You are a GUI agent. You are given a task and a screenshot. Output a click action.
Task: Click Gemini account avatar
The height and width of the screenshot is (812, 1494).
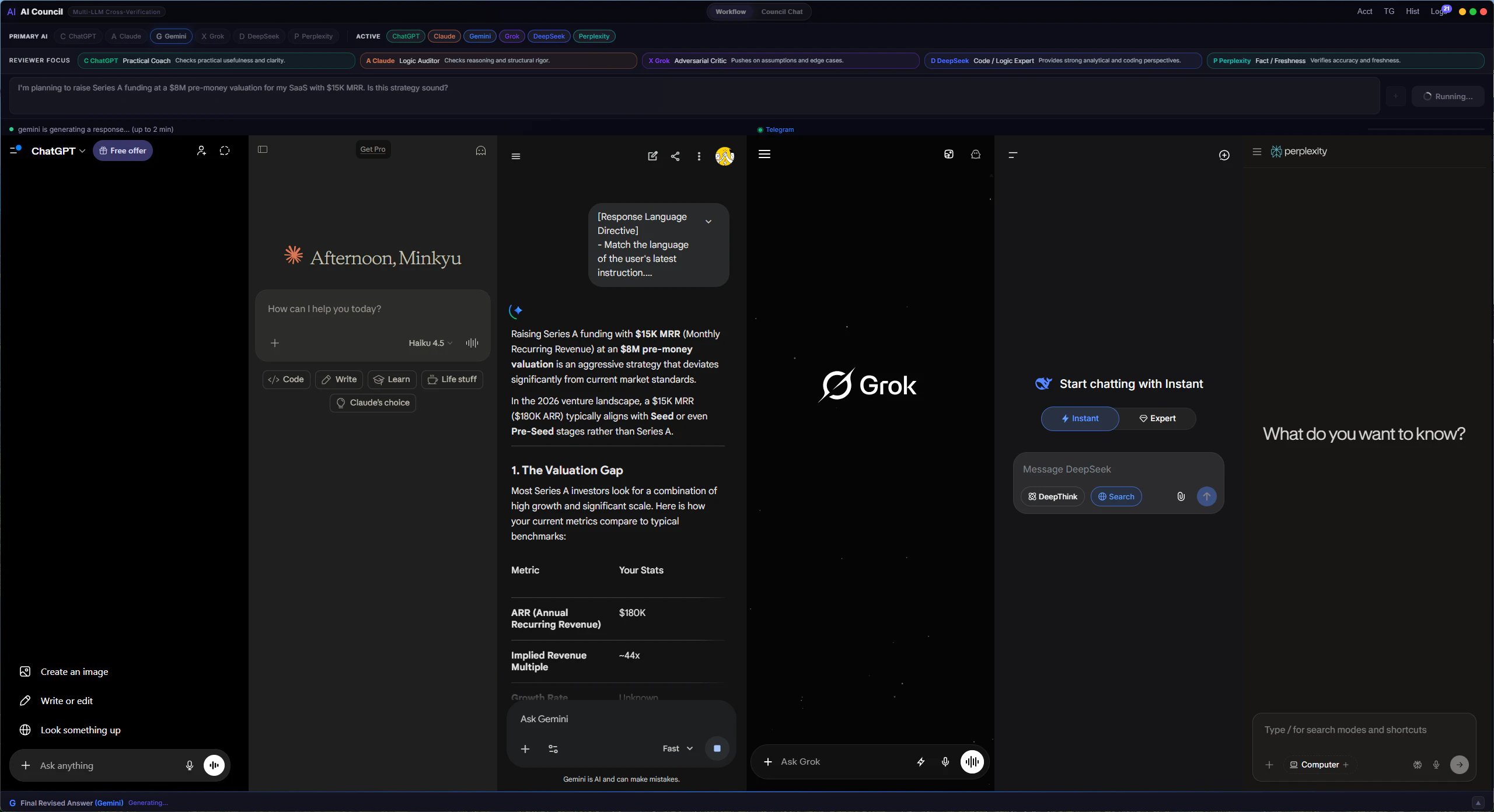[x=725, y=156]
